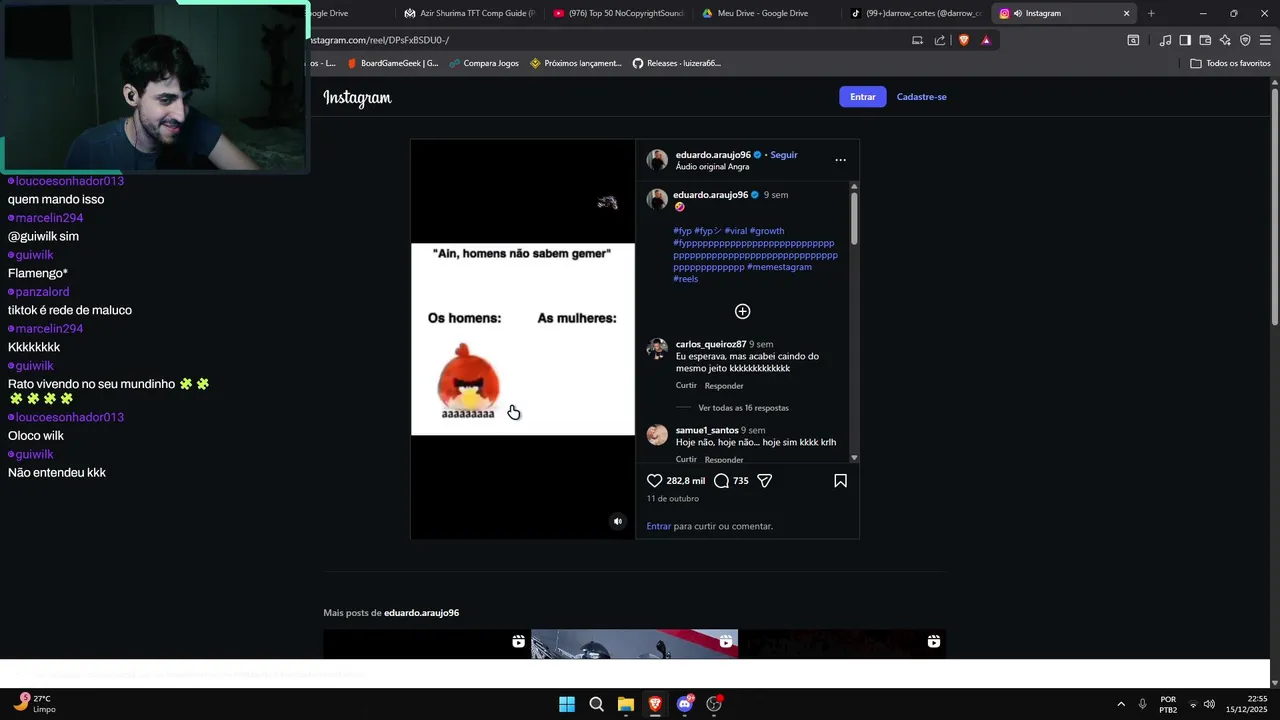1280x720 pixels.
Task: Open the volume control in system tray
Action: (1209, 704)
